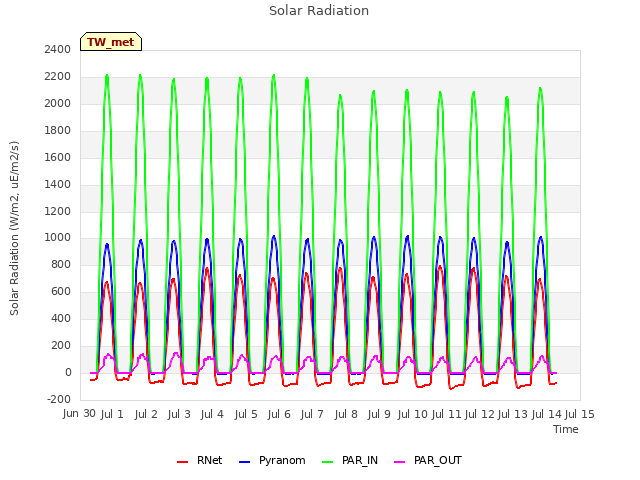This screenshot has height=480, width=640.
Task: Click the Jul 14 x-axis tick label
Action: click(x=547, y=414)
